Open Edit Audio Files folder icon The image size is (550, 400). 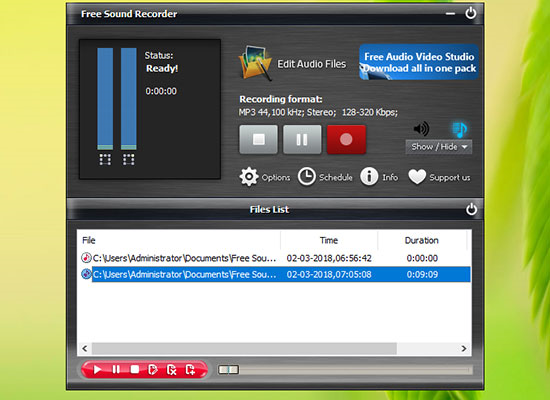coord(255,63)
